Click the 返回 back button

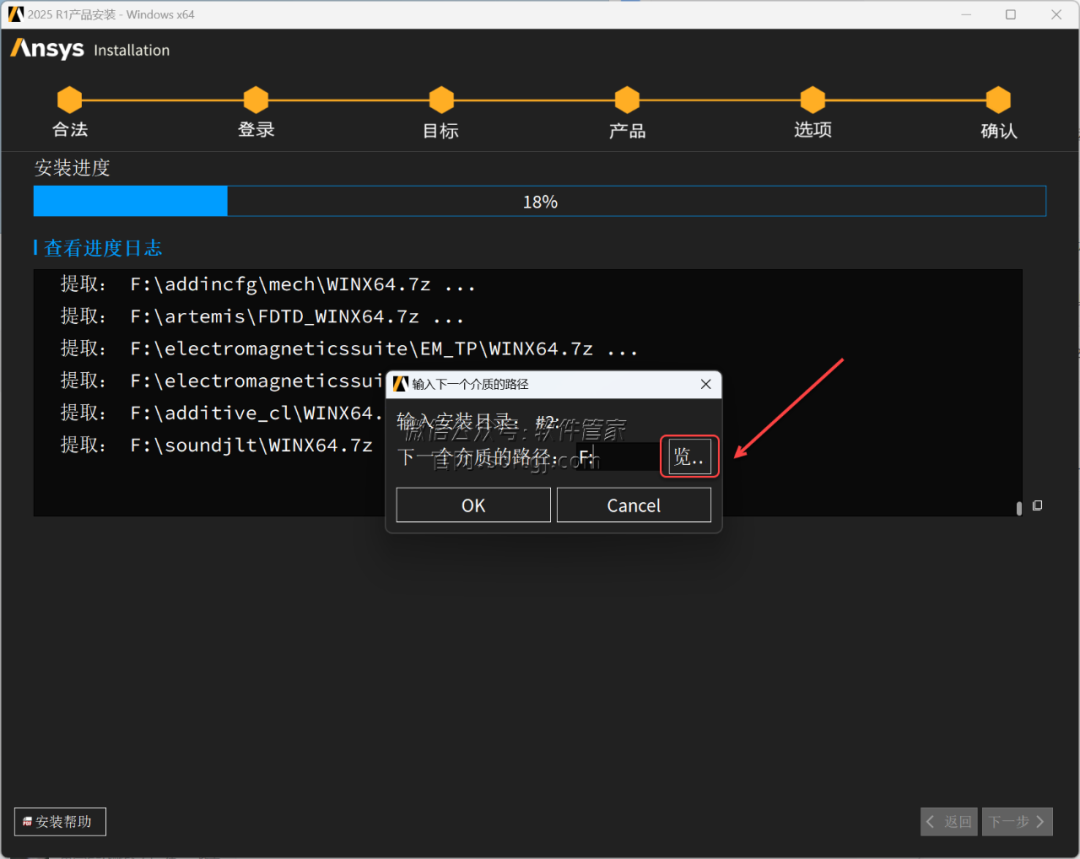(948, 821)
